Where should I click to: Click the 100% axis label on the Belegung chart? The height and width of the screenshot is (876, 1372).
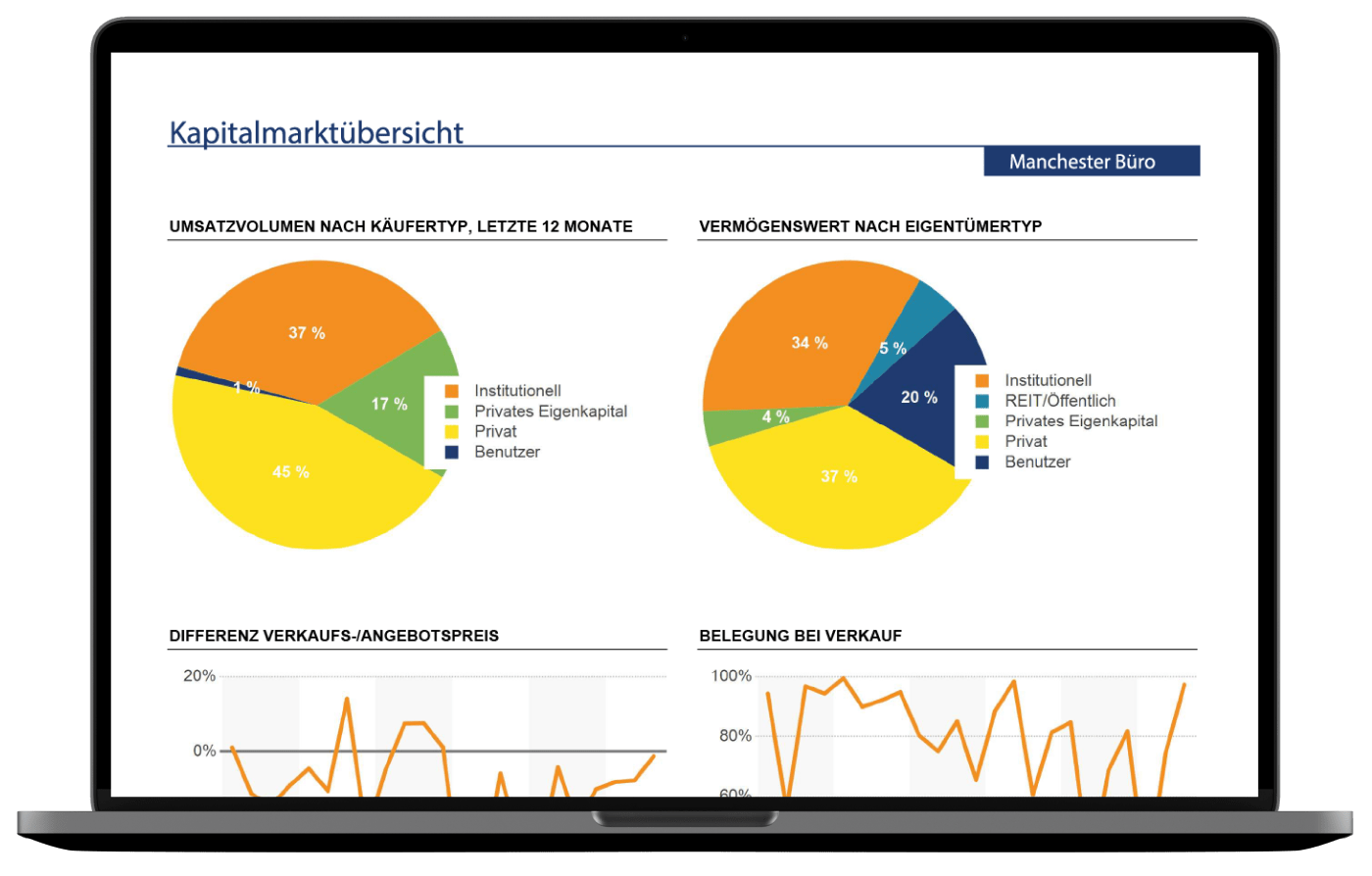coord(731,676)
